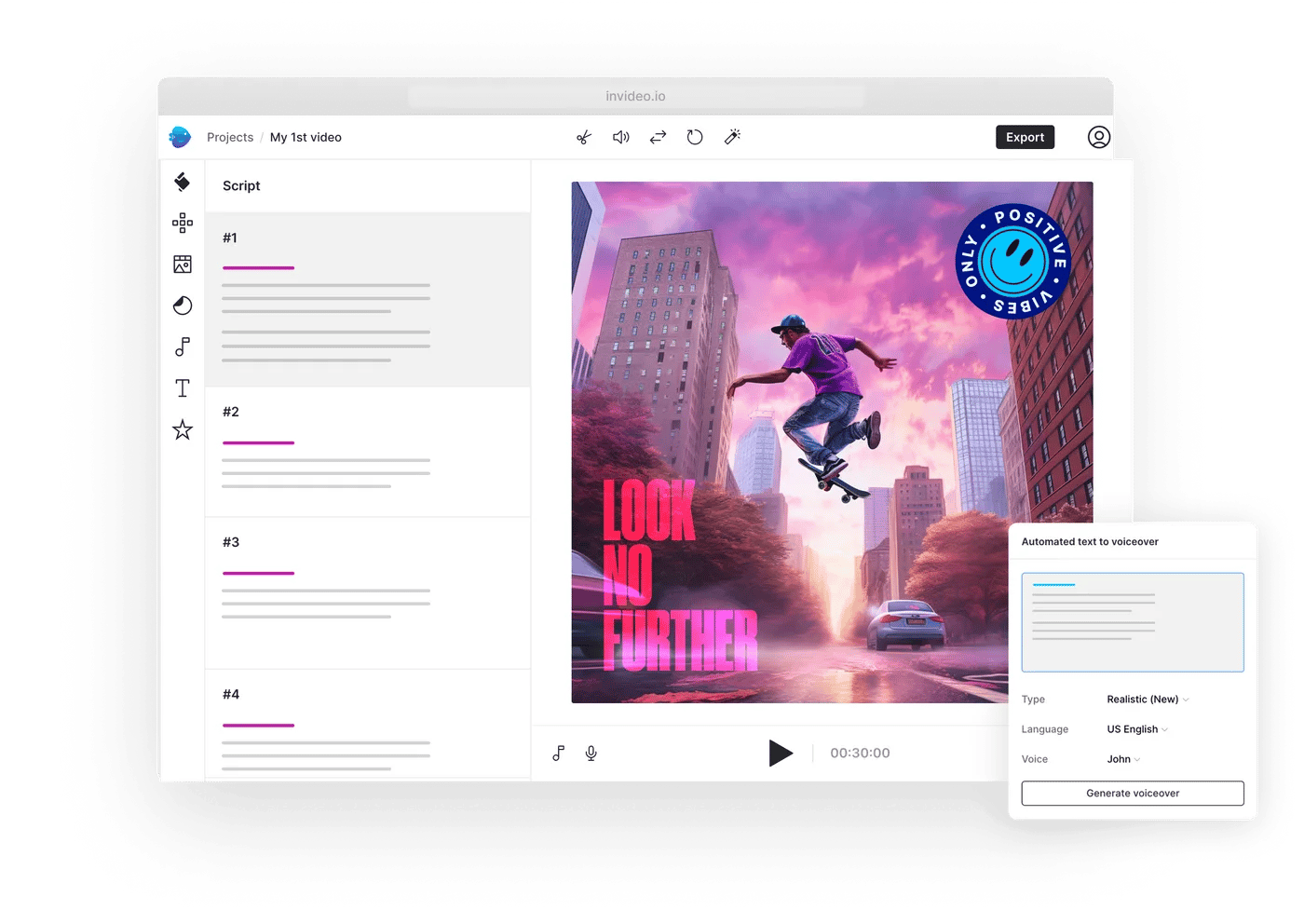This screenshot has width=1304, height=924.
Task: Select script scene #3
Action: tap(368, 592)
